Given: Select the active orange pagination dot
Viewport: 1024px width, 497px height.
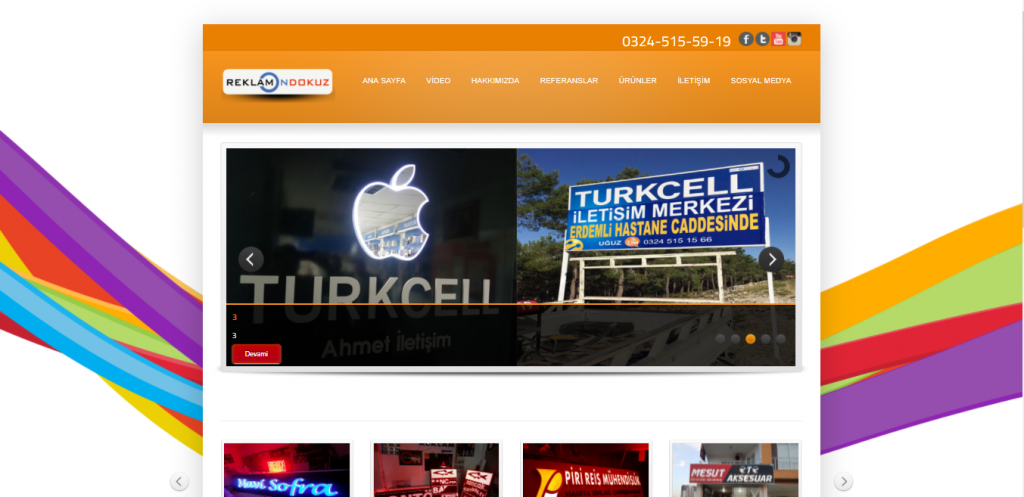Looking at the screenshot, I should click(750, 339).
